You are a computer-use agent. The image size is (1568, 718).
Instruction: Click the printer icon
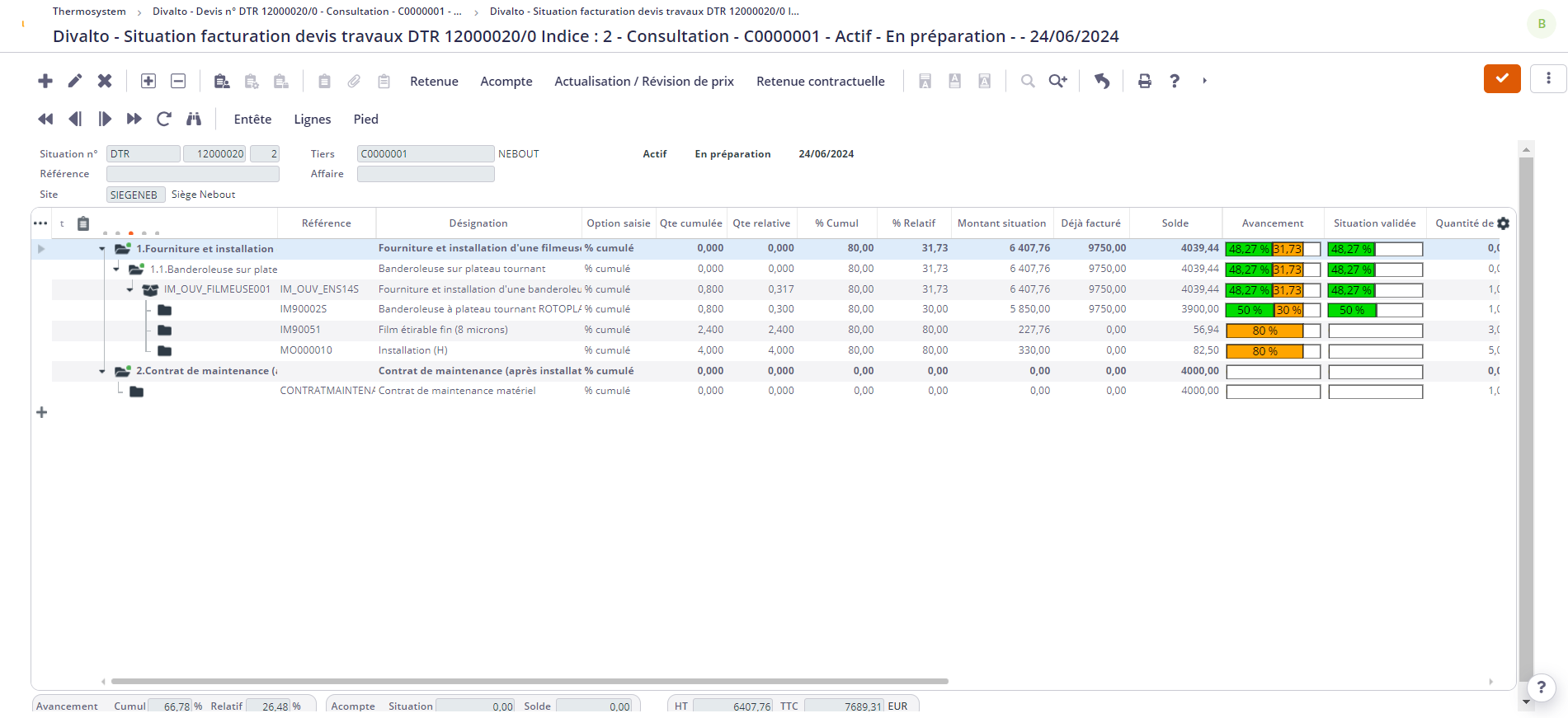point(1144,81)
